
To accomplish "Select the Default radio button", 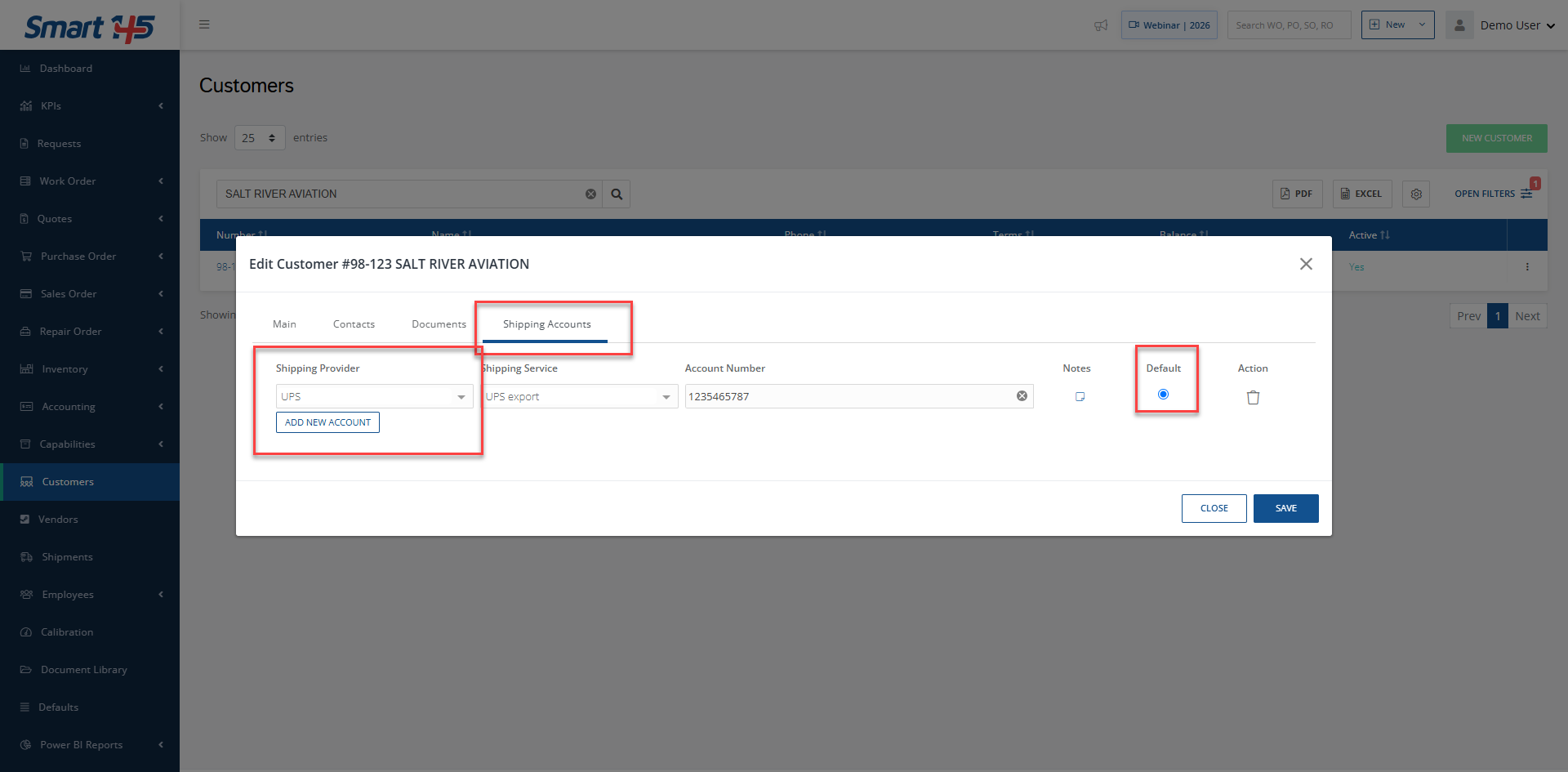I will click(x=1163, y=395).
